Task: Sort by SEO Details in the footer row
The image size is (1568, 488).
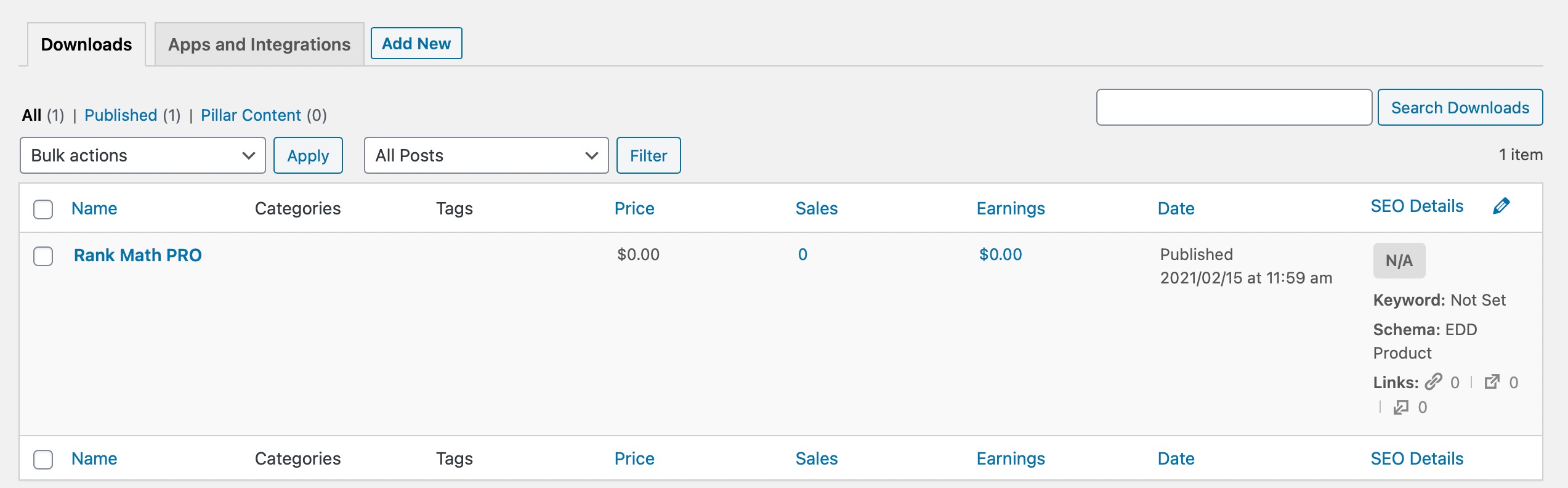Action: click(x=1417, y=458)
